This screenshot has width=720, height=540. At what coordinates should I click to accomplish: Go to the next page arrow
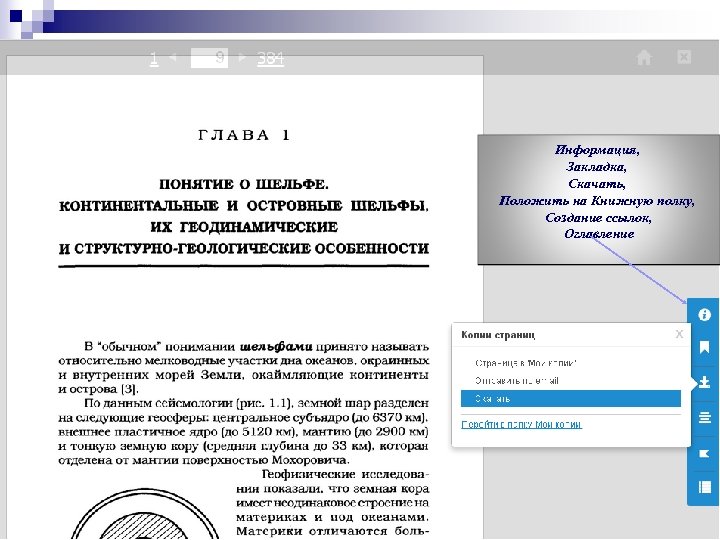242,57
